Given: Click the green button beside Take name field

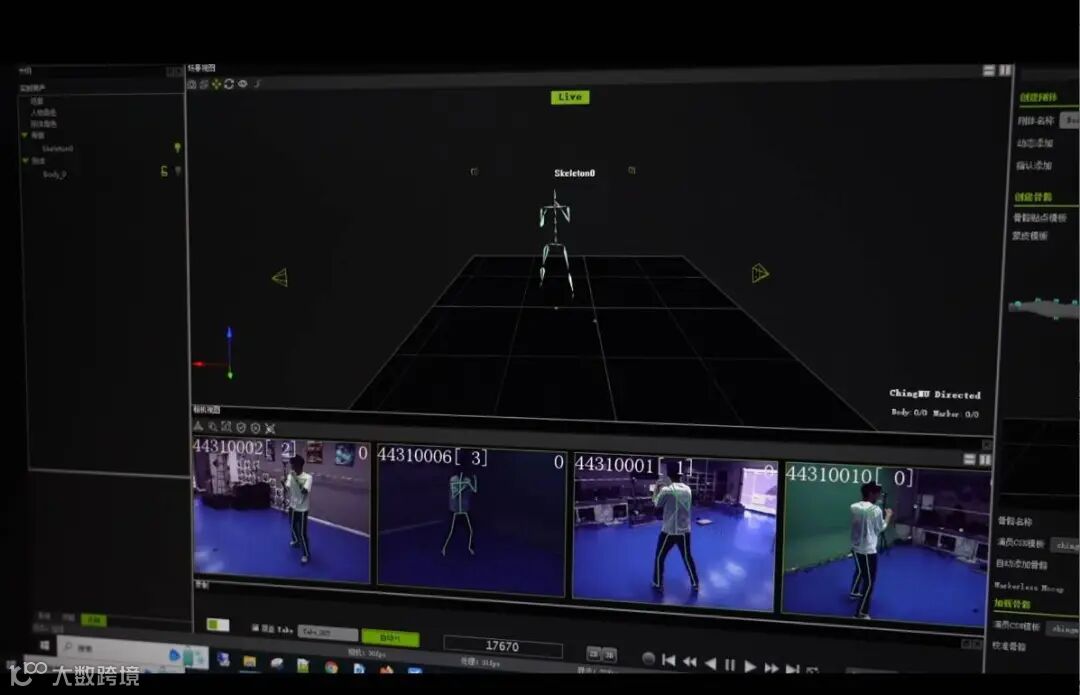Looking at the screenshot, I should click(390, 637).
